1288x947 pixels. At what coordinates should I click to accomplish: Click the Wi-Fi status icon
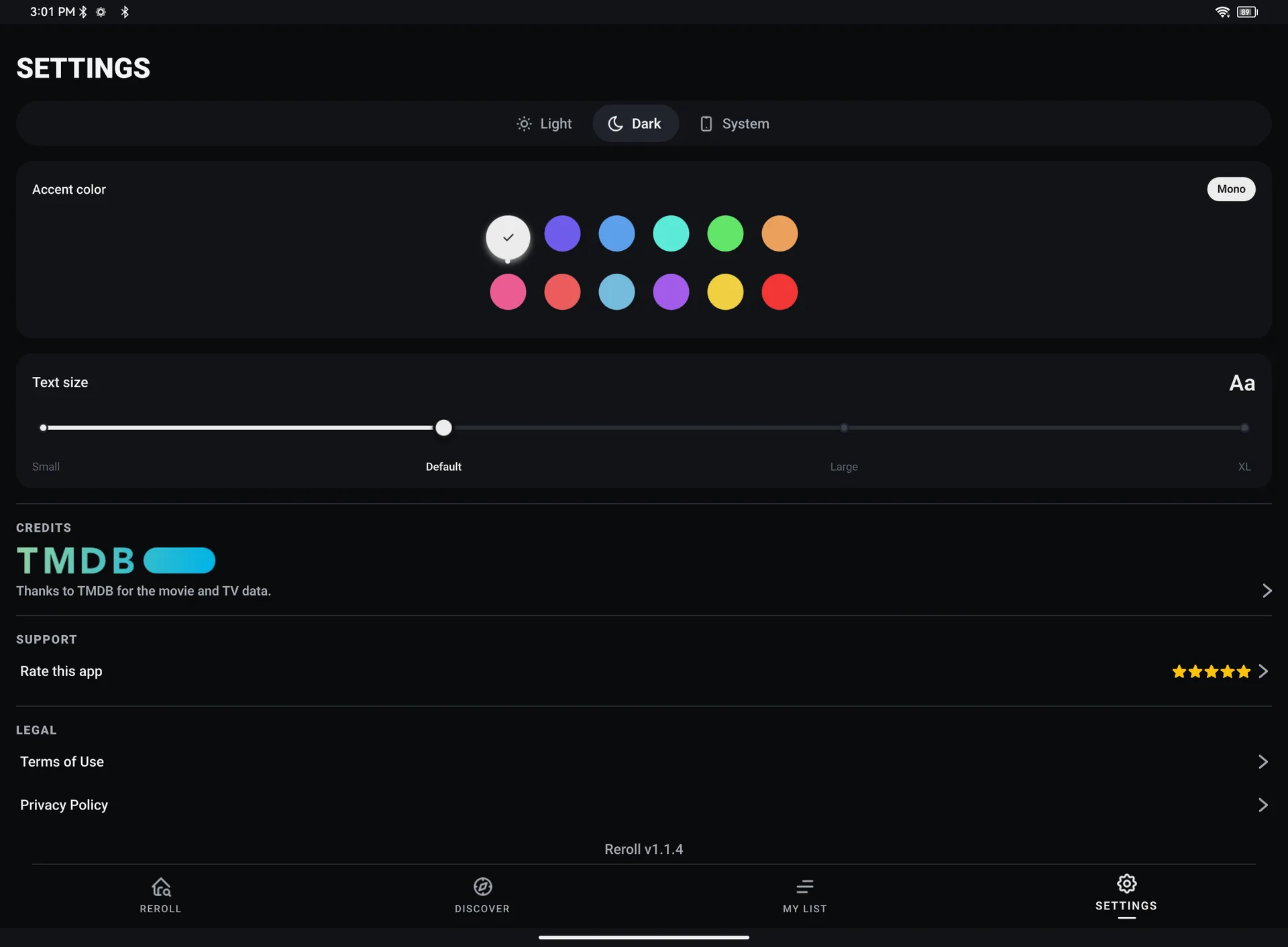[1222, 12]
